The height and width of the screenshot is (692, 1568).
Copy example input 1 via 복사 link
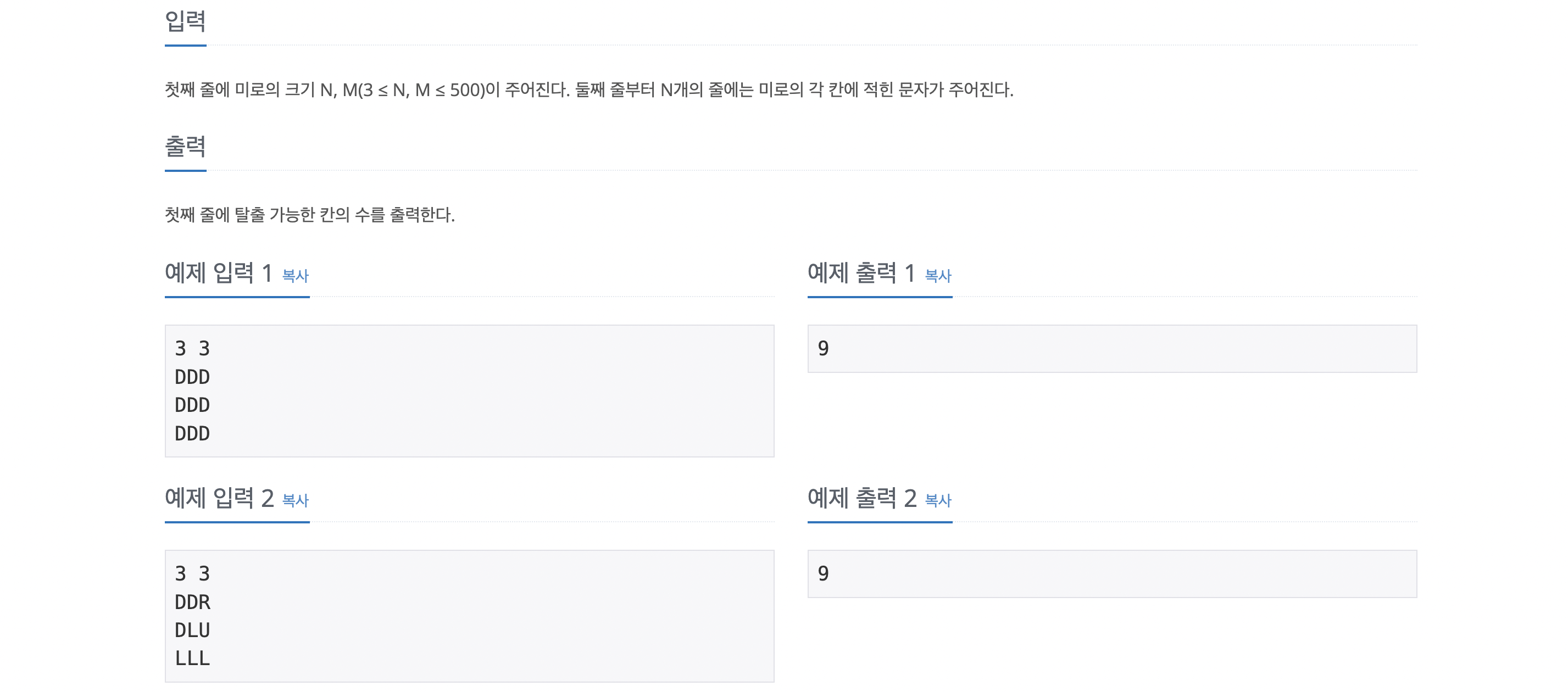tap(295, 276)
